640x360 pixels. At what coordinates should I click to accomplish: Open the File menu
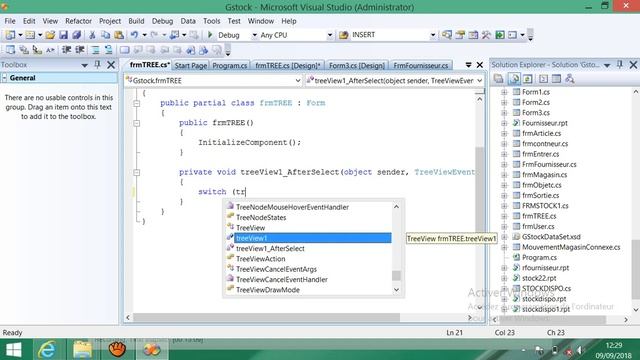pyautogui.click(x=10, y=21)
